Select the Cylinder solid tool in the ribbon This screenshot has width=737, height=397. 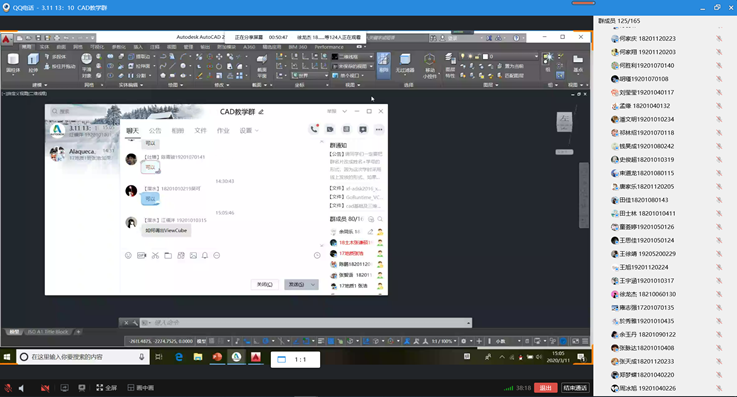click(13, 62)
